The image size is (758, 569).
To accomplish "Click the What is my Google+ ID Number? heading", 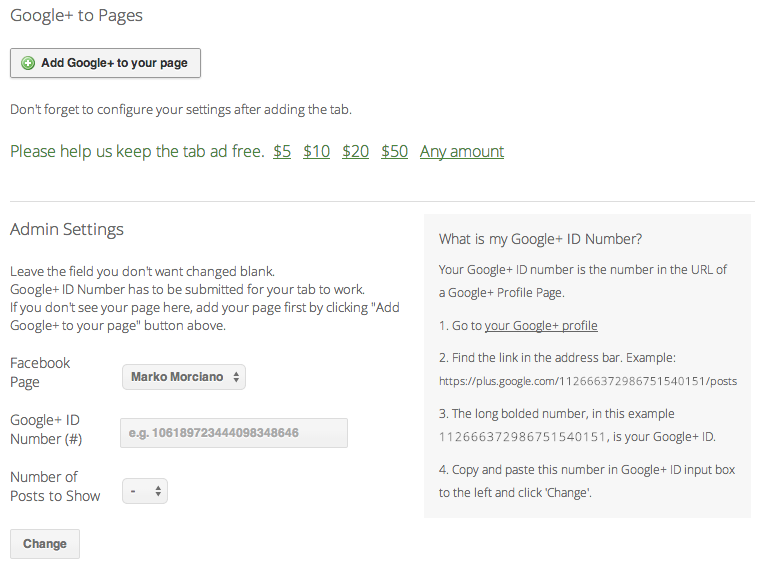I will point(540,239).
